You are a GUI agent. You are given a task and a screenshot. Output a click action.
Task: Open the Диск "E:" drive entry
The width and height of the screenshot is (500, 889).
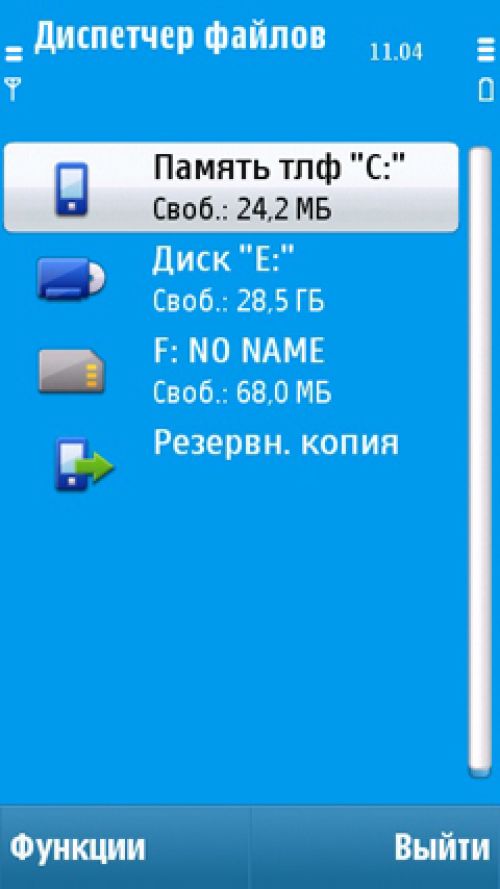(231, 278)
